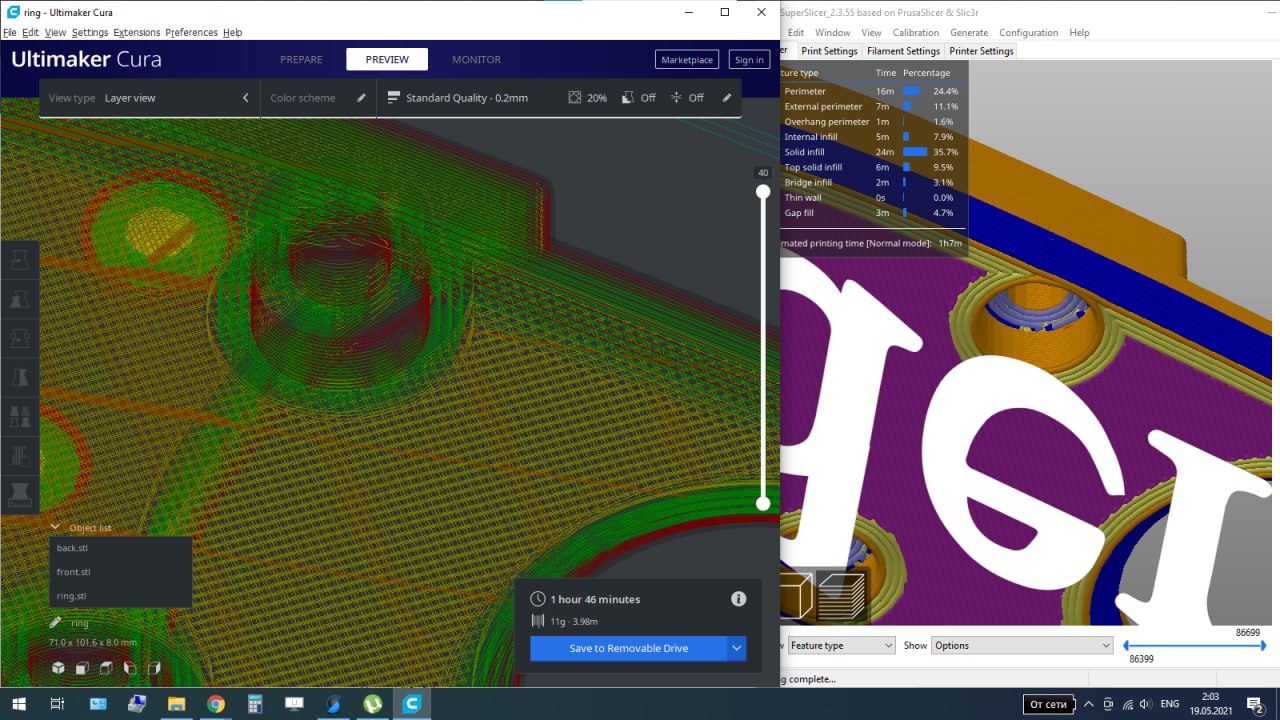Open Windows Start menu
The width and height of the screenshot is (1280, 720).
(18, 704)
